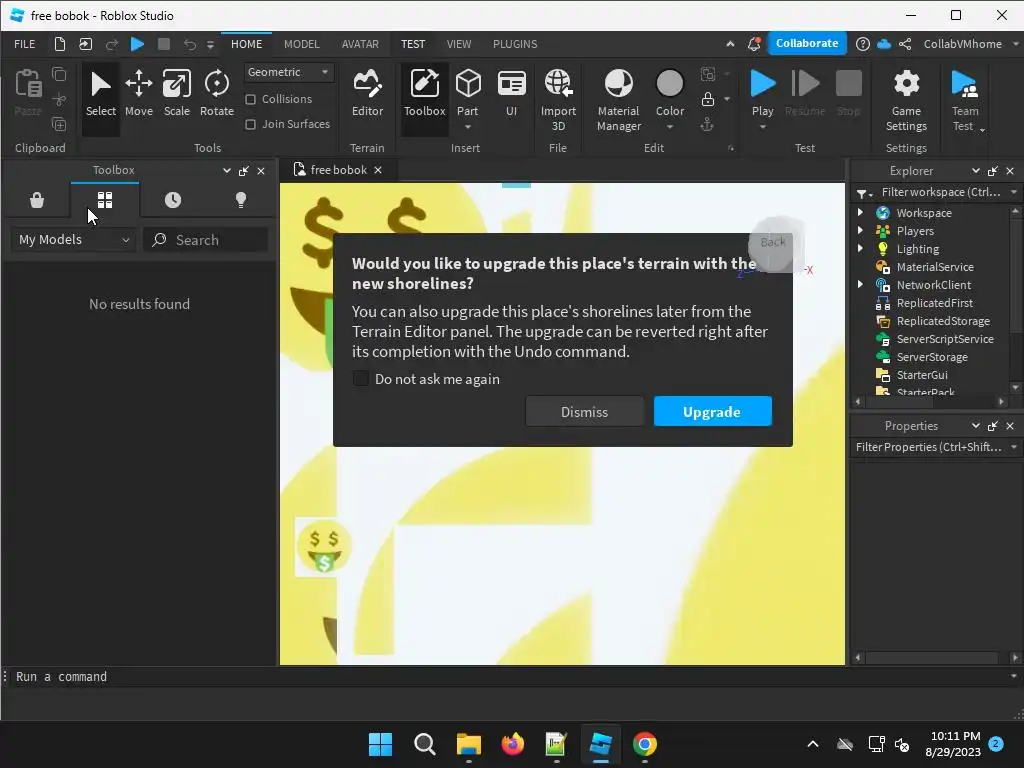Click the Color tool
This screenshot has height=768, width=1024.
670,91
